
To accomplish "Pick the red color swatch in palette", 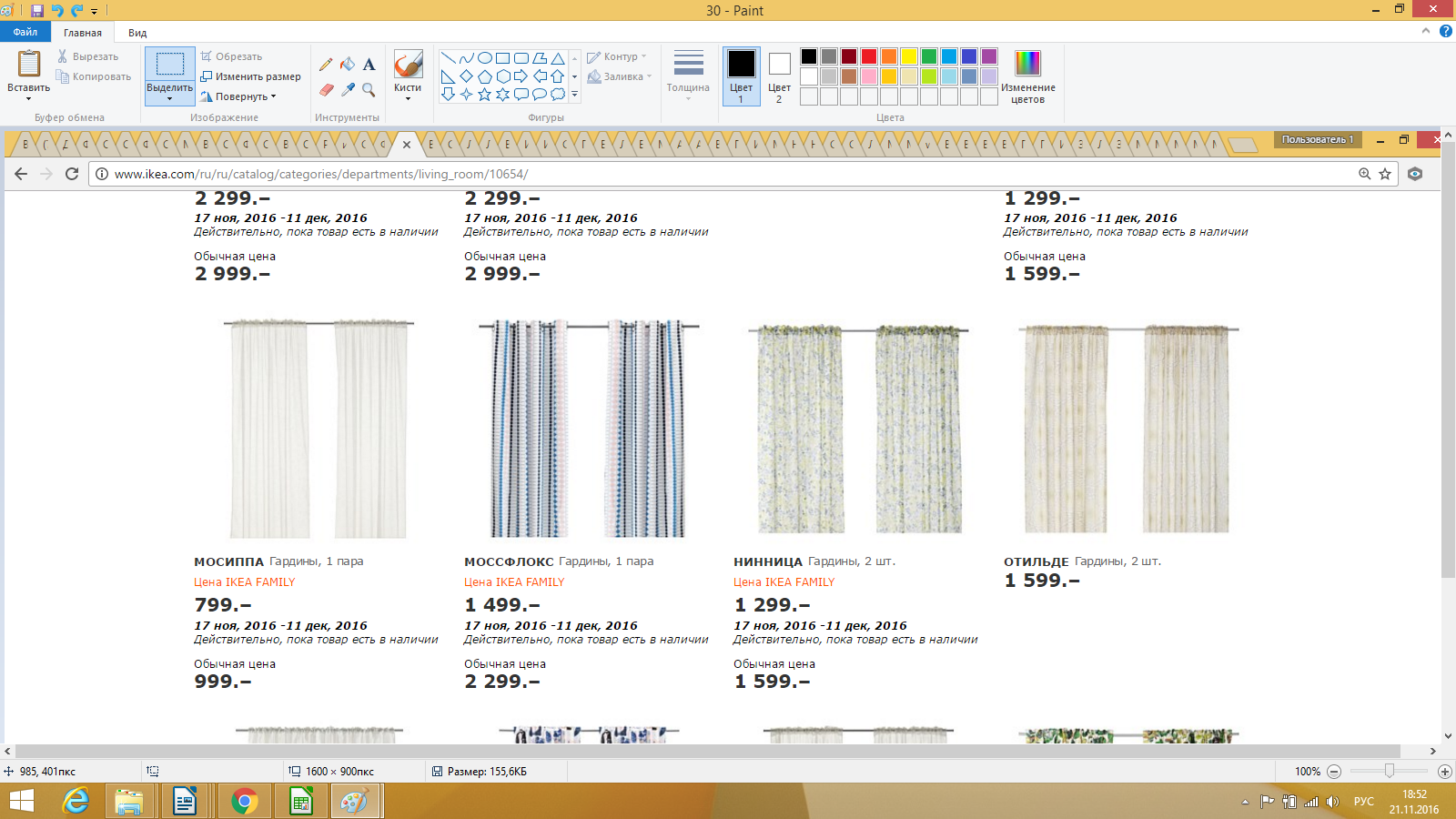I will (869, 56).
